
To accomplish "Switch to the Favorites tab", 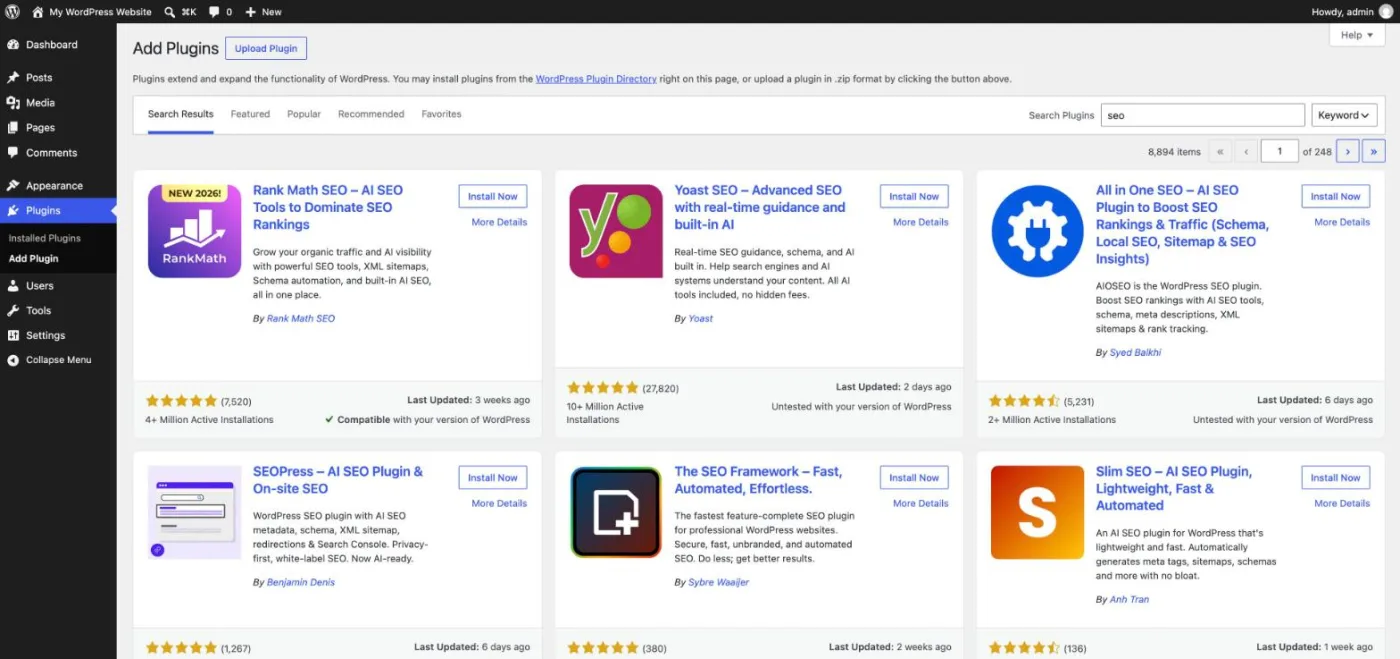I will tap(441, 114).
